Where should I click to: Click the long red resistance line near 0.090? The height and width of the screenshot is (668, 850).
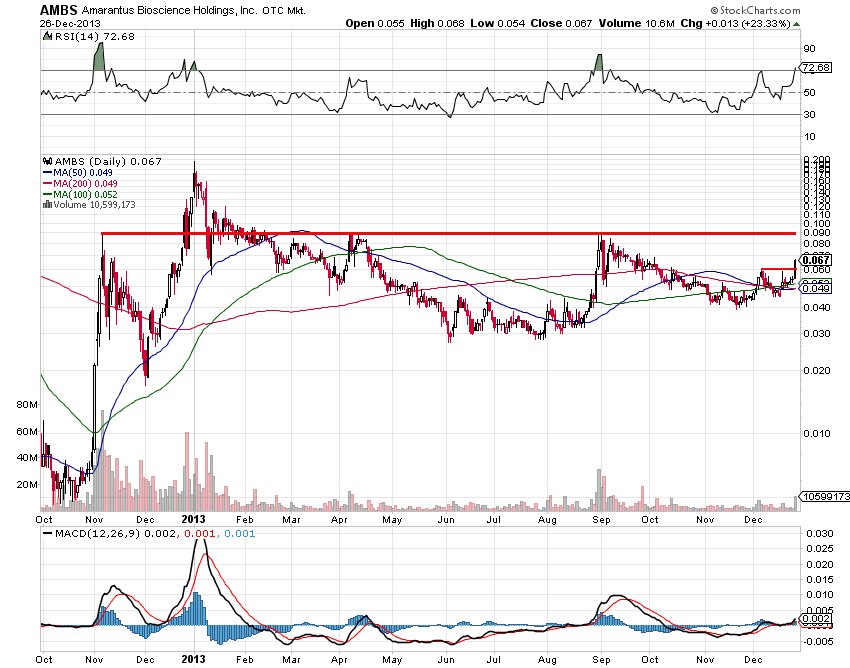449,234
